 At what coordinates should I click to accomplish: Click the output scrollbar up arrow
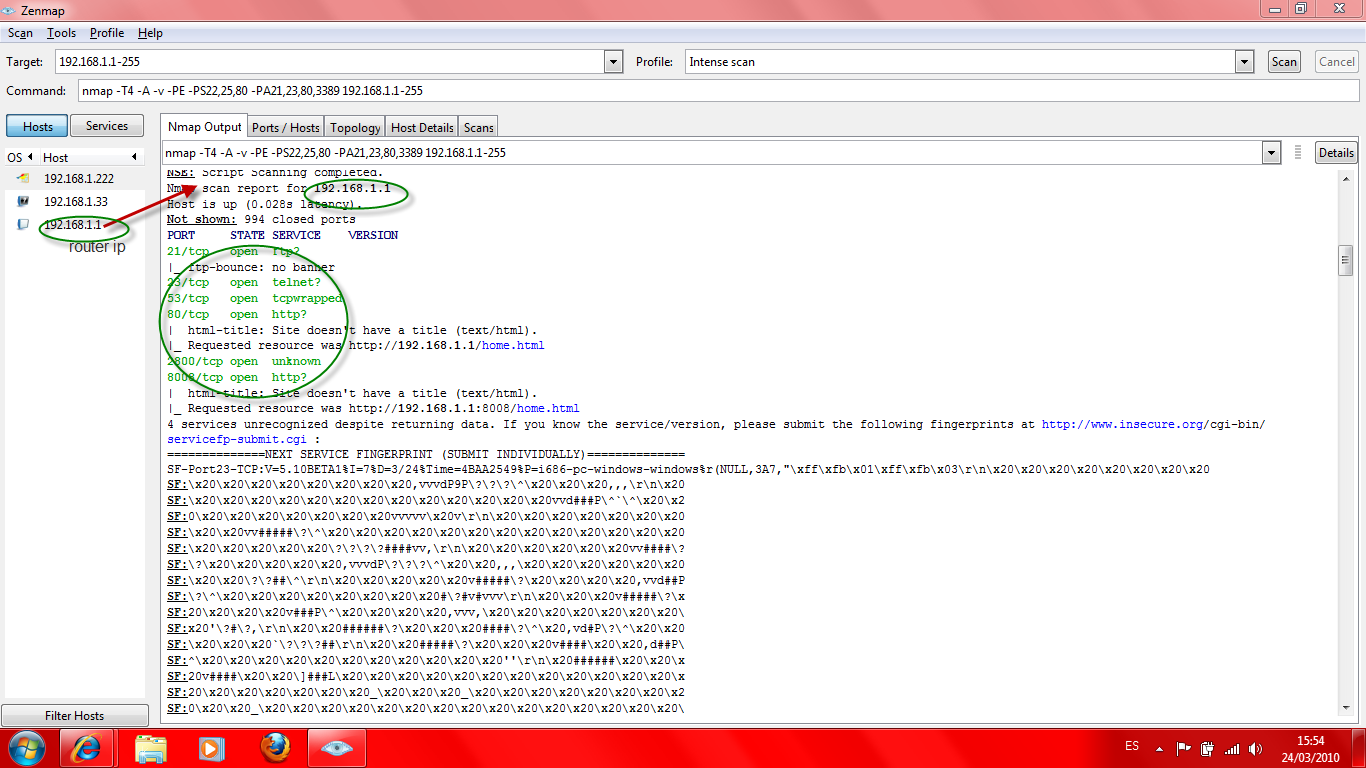coord(1346,179)
